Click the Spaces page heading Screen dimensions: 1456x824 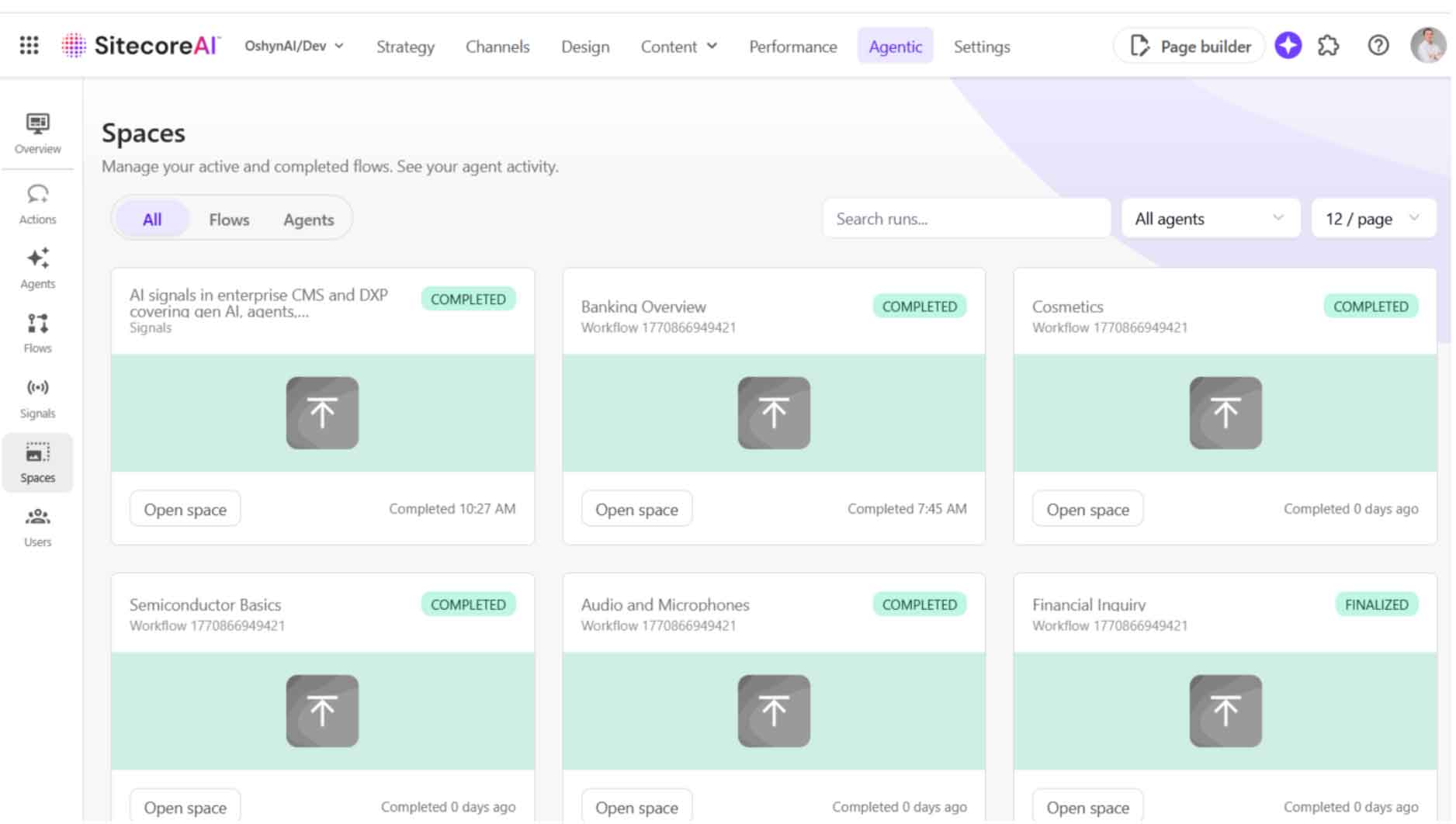144,133
